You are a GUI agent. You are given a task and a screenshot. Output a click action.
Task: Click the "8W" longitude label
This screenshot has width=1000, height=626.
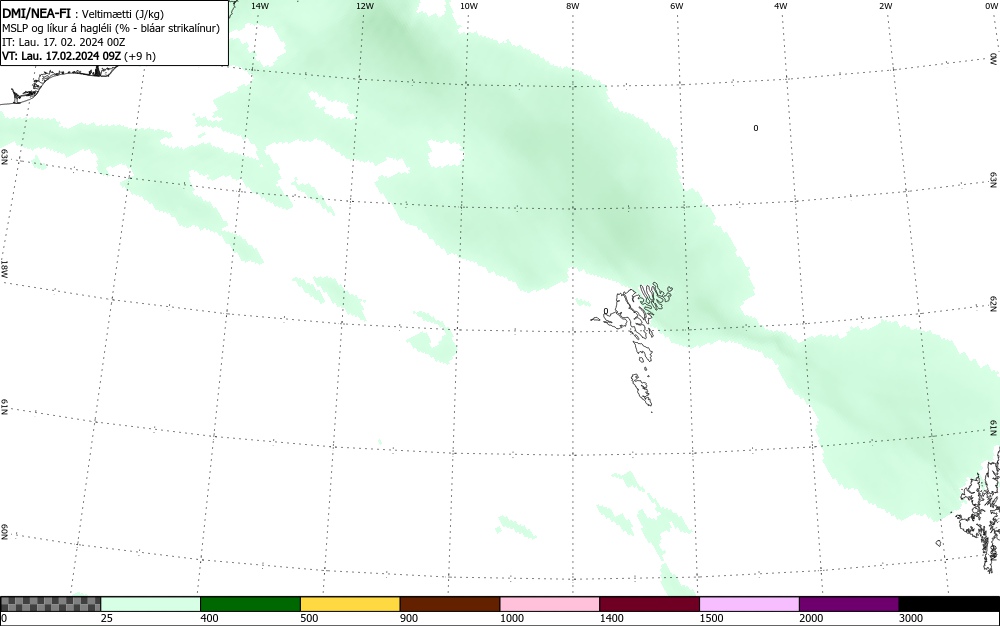(573, 6)
